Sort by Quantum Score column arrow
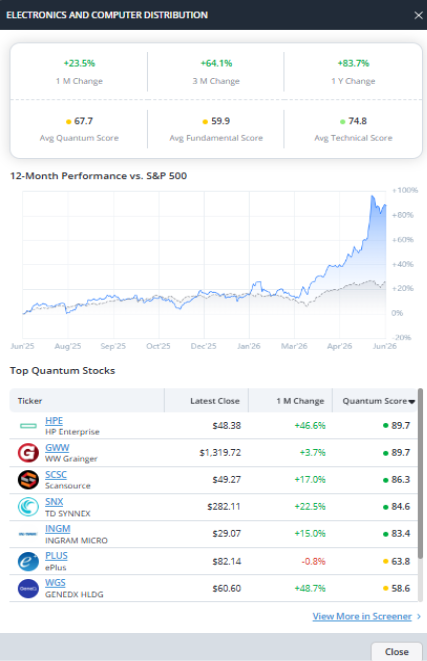Image resolution: width=427 pixels, height=661 pixels. tap(412, 402)
